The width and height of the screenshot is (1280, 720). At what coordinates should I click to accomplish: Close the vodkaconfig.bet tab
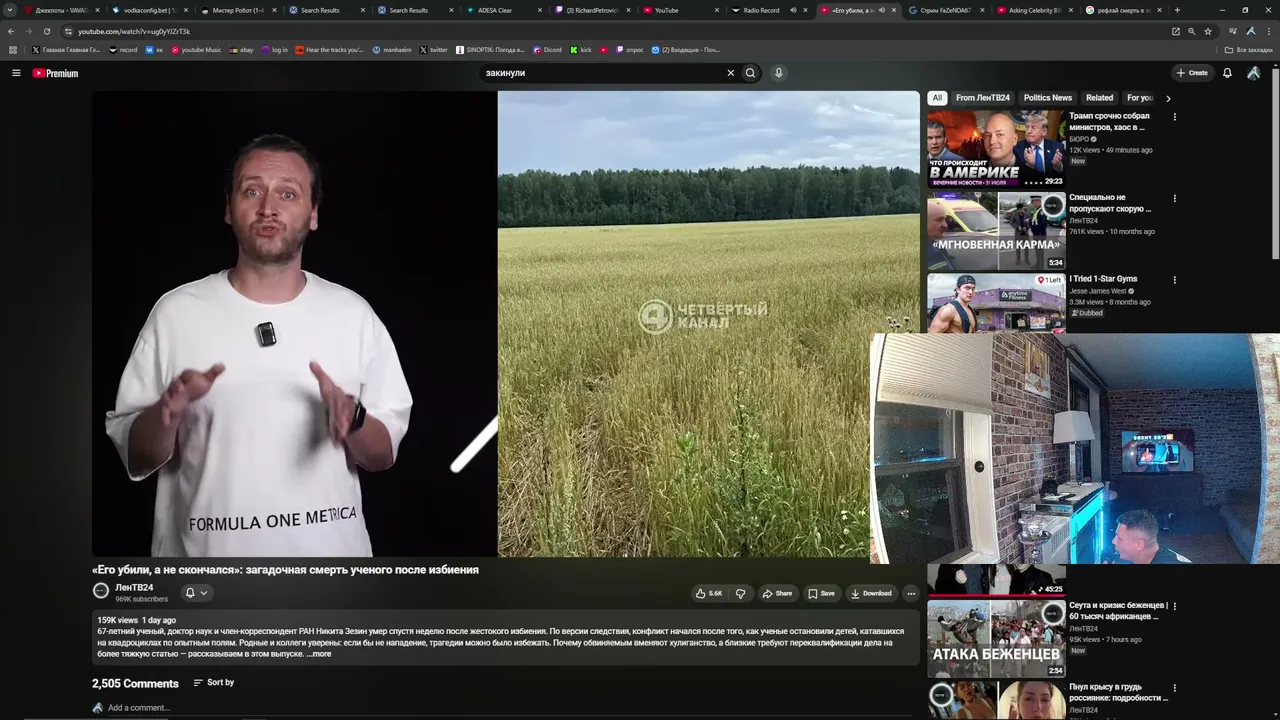pos(186,10)
